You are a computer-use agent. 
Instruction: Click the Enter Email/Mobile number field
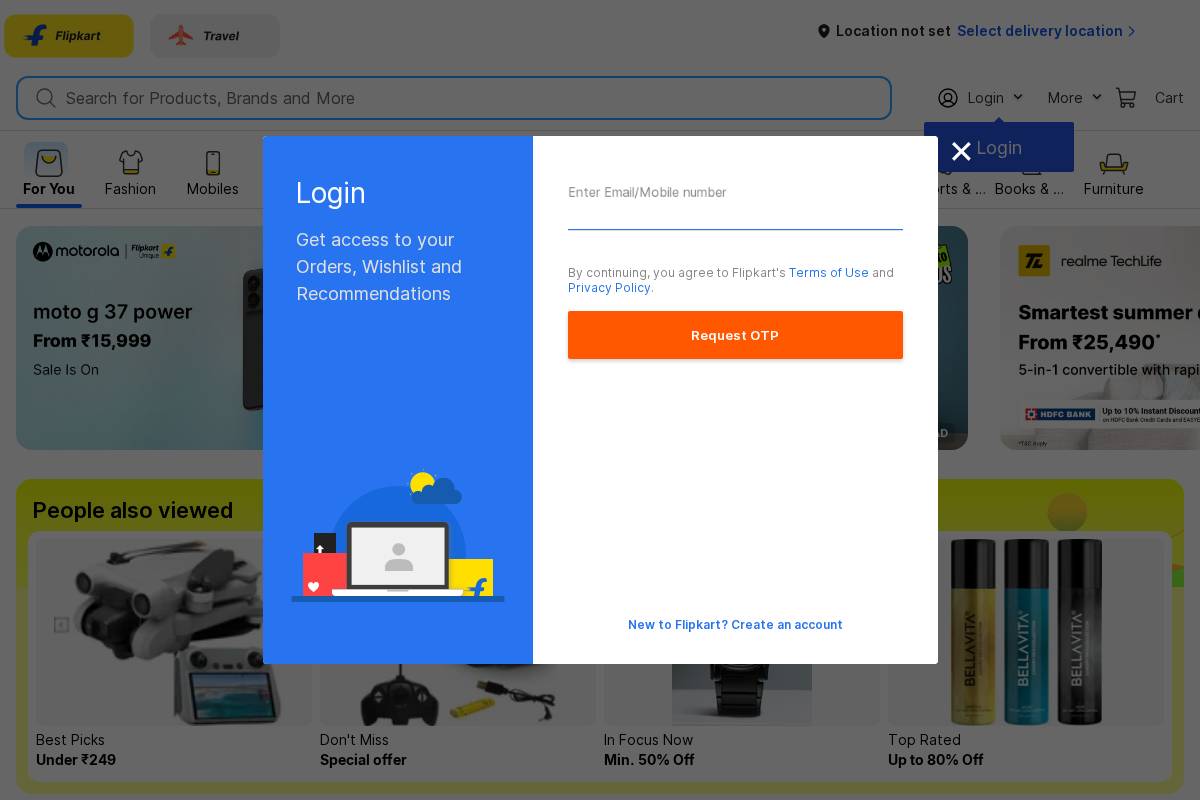(x=735, y=205)
